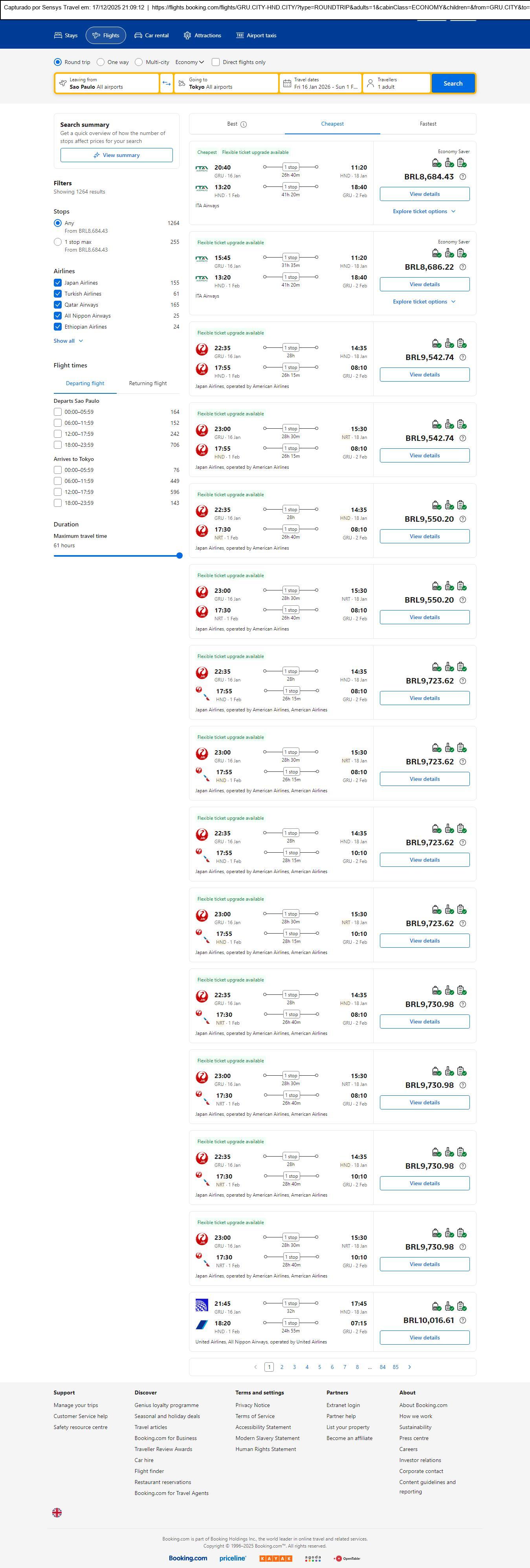Click the UK flag language icon

[57, 1512]
